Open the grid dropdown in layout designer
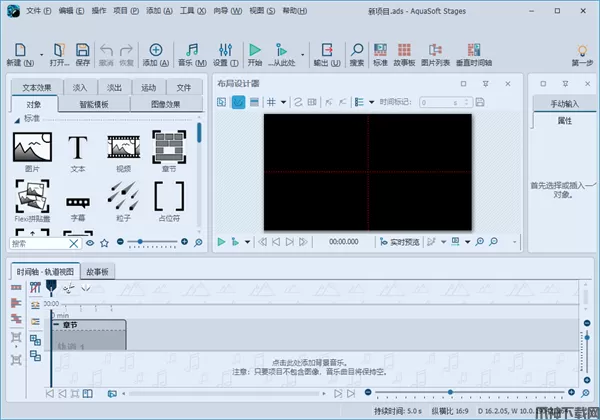This screenshot has width=600, height=420. pyautogui.click(x=282, y=102)
